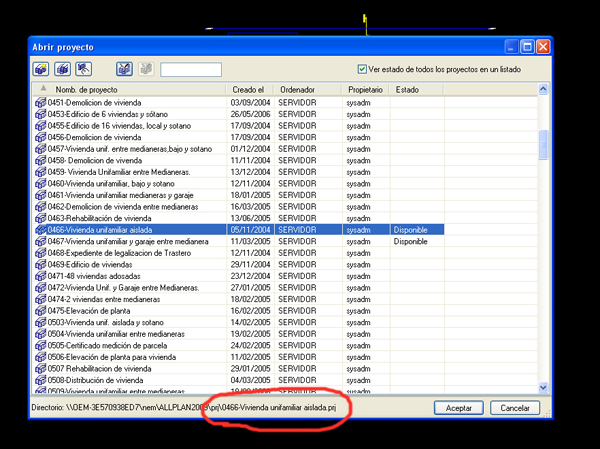This screenshot has height=449, width=600.
Task: Select '0507 Rehabilitacion de vivienda' project
Action: pos(99,369)
